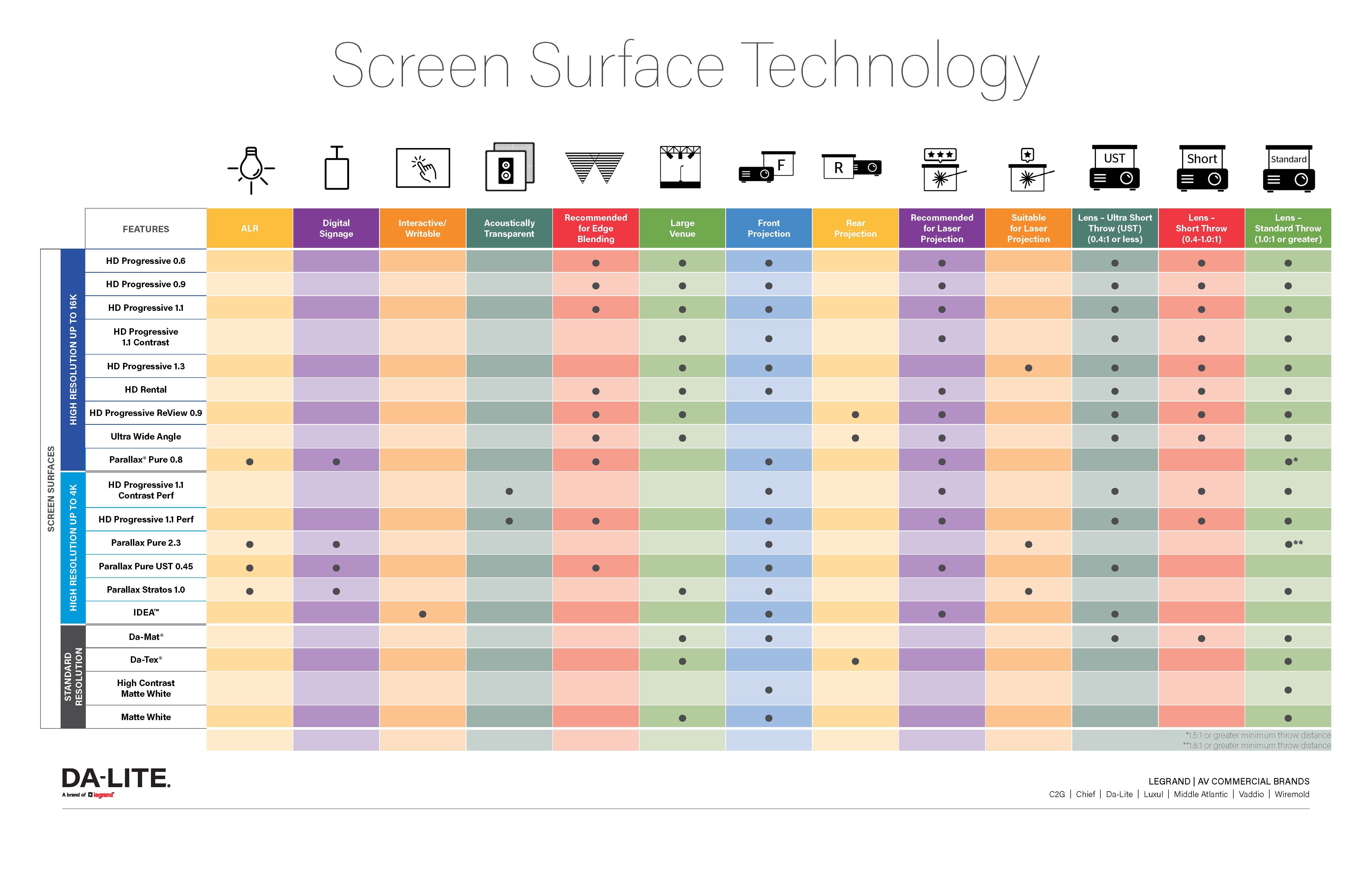Image resolution: width=1372 pixels, height=888 pixels.
Task: Select the Digital Signage icon
Action: (x=336, y=170)
